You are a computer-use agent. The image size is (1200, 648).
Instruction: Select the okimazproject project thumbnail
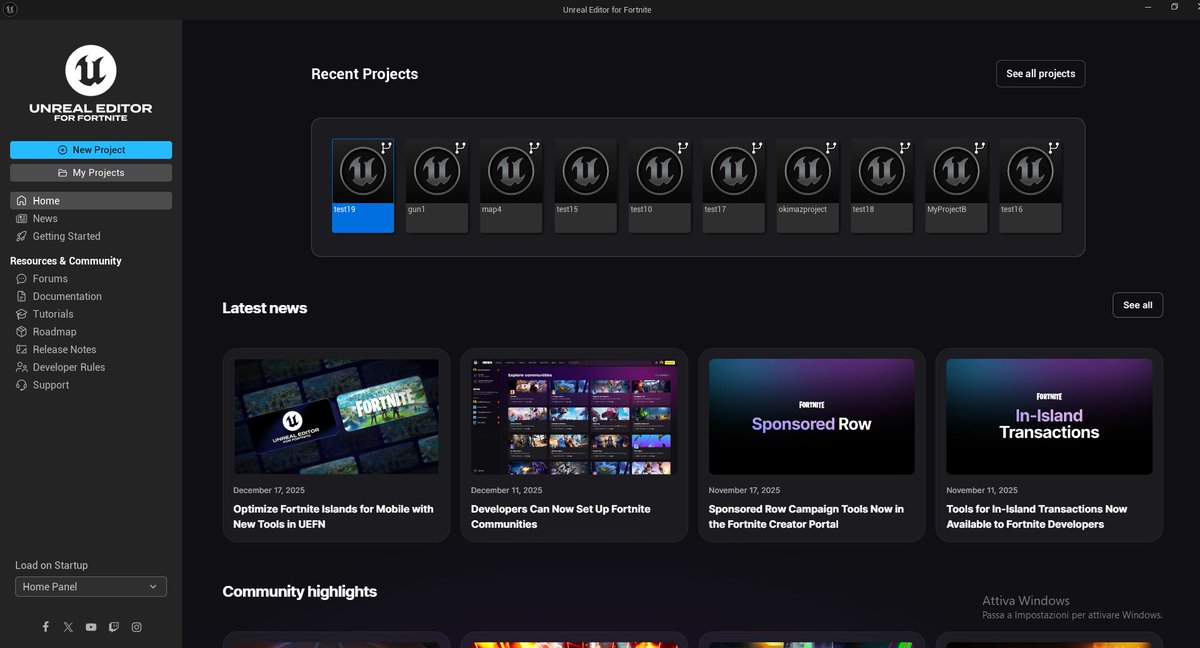(x=807, y=186)
